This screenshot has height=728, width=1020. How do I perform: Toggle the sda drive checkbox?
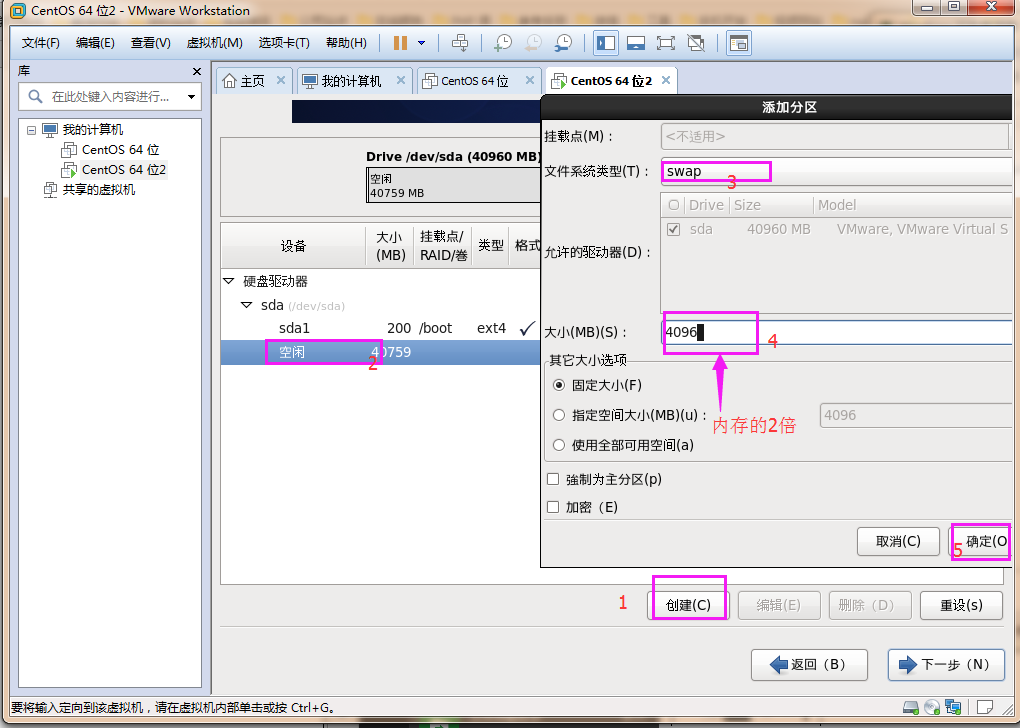[674, 229]
